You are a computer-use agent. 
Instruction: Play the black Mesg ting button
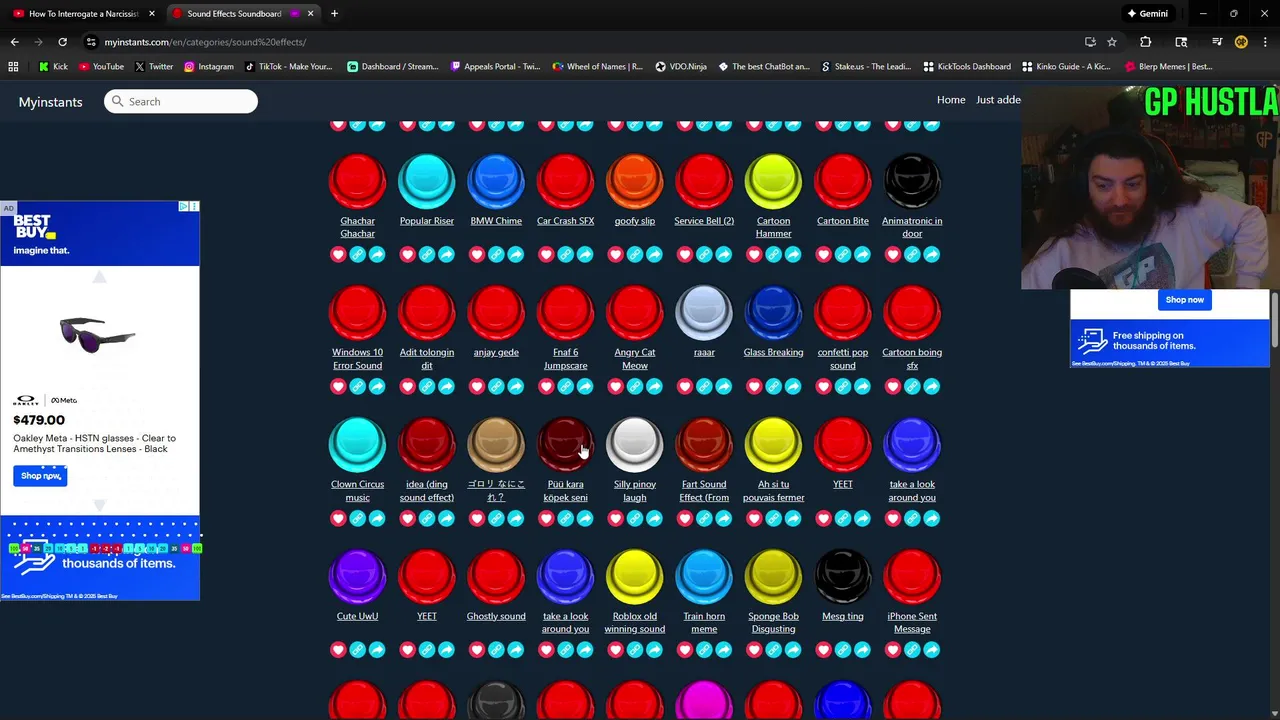coord(843,577)
